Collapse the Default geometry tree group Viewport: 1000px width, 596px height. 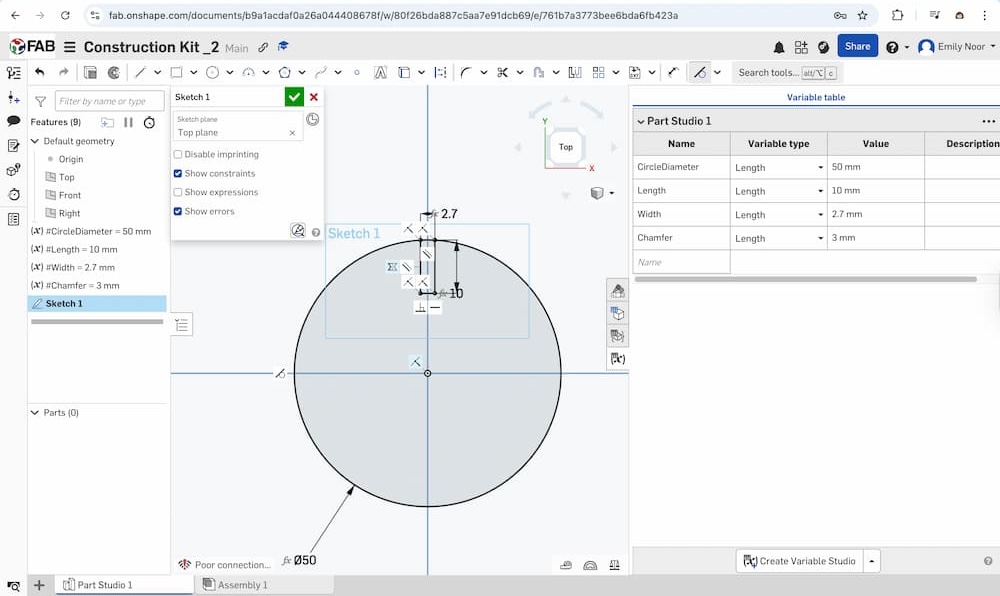[35, 141]
